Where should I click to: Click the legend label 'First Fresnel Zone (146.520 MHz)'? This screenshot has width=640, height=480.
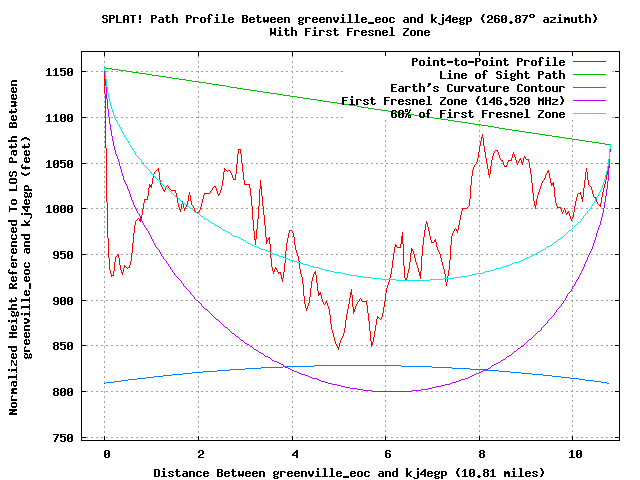click(453, 101)
